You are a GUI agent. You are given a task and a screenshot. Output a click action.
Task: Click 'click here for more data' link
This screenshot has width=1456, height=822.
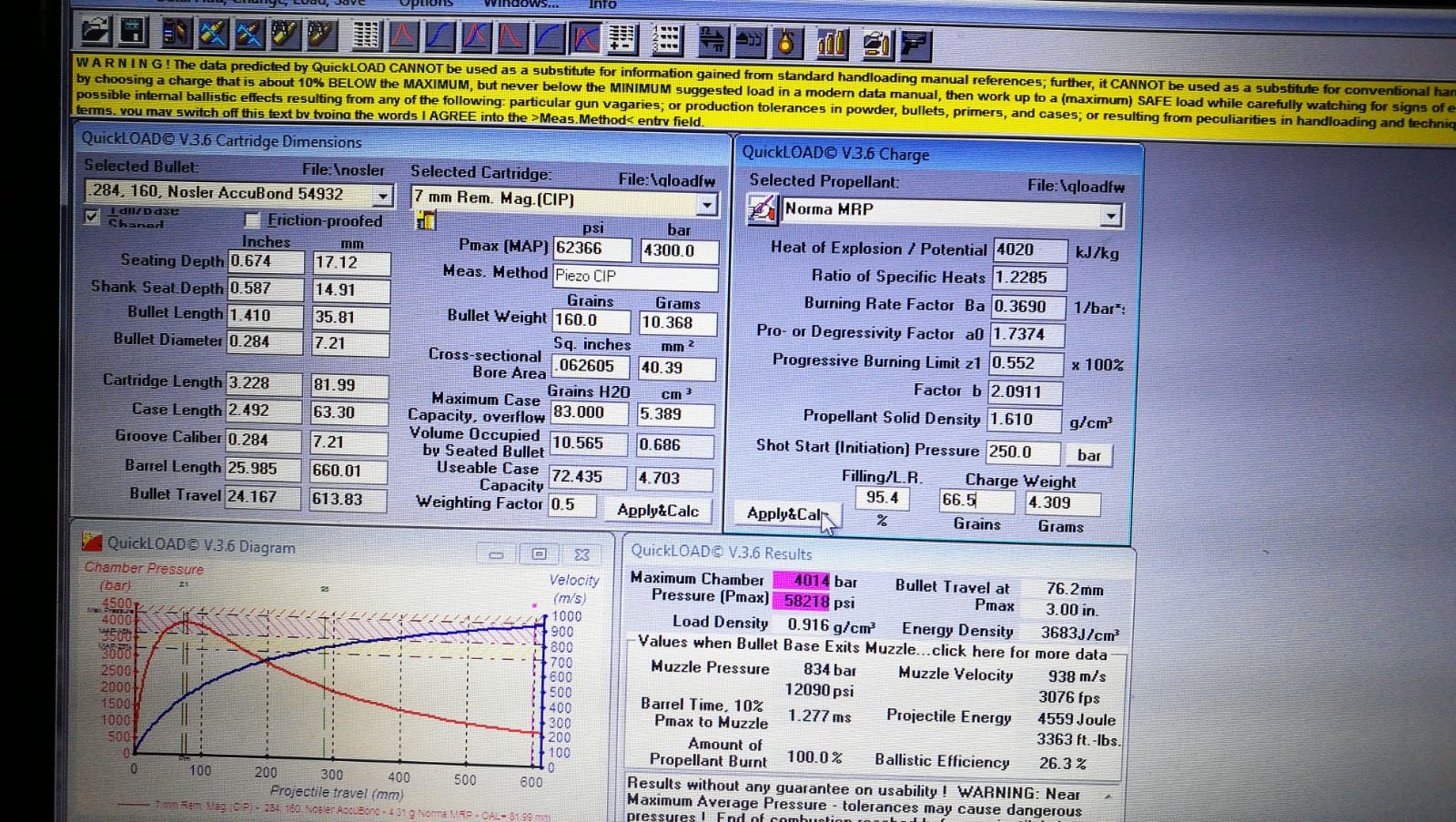1019,653
